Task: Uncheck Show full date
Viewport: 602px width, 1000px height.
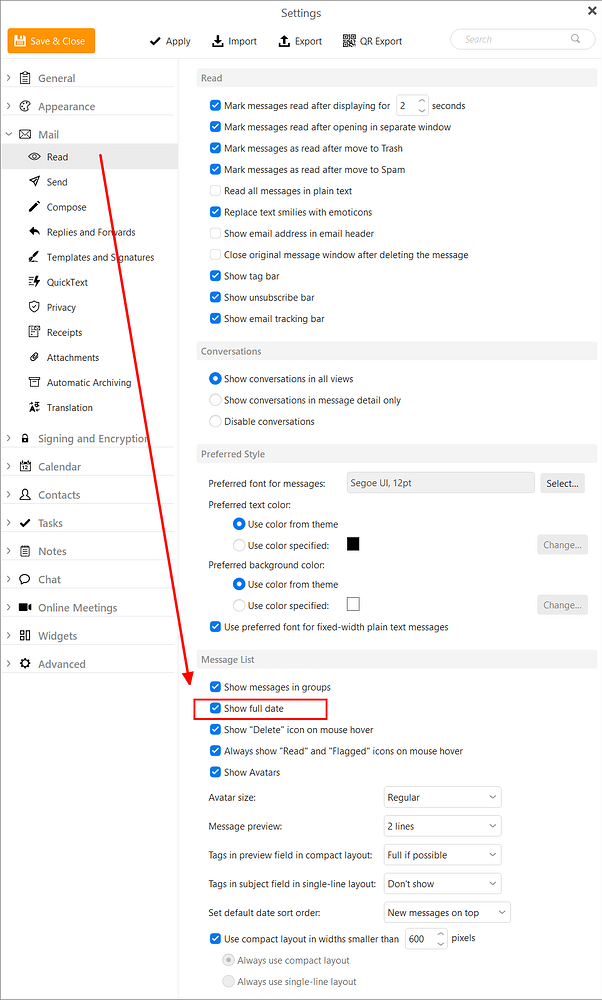Action: point(216,708)
